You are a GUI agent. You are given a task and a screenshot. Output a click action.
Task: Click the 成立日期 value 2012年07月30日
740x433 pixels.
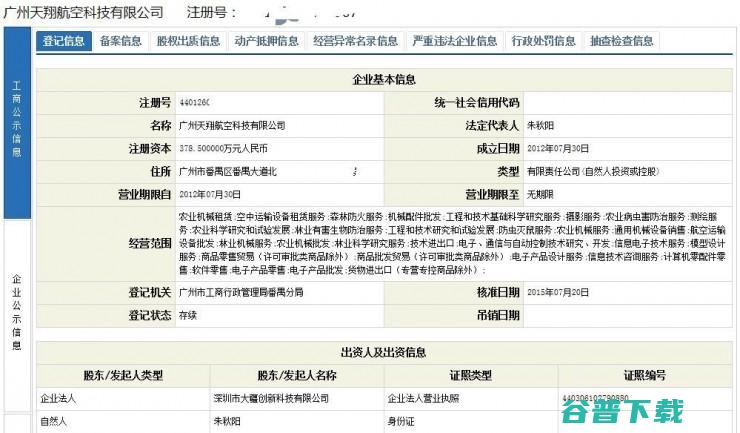[x=558, y=148]
